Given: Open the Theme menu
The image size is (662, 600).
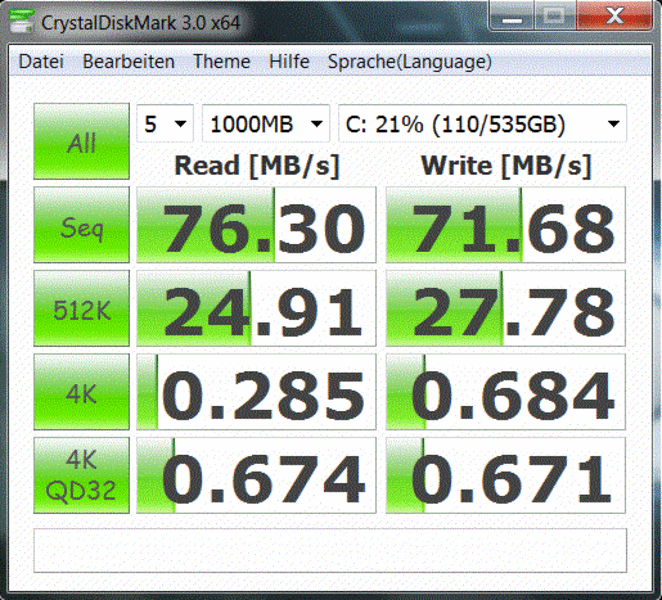Looking at the screenshot, I should pos(222,62).
